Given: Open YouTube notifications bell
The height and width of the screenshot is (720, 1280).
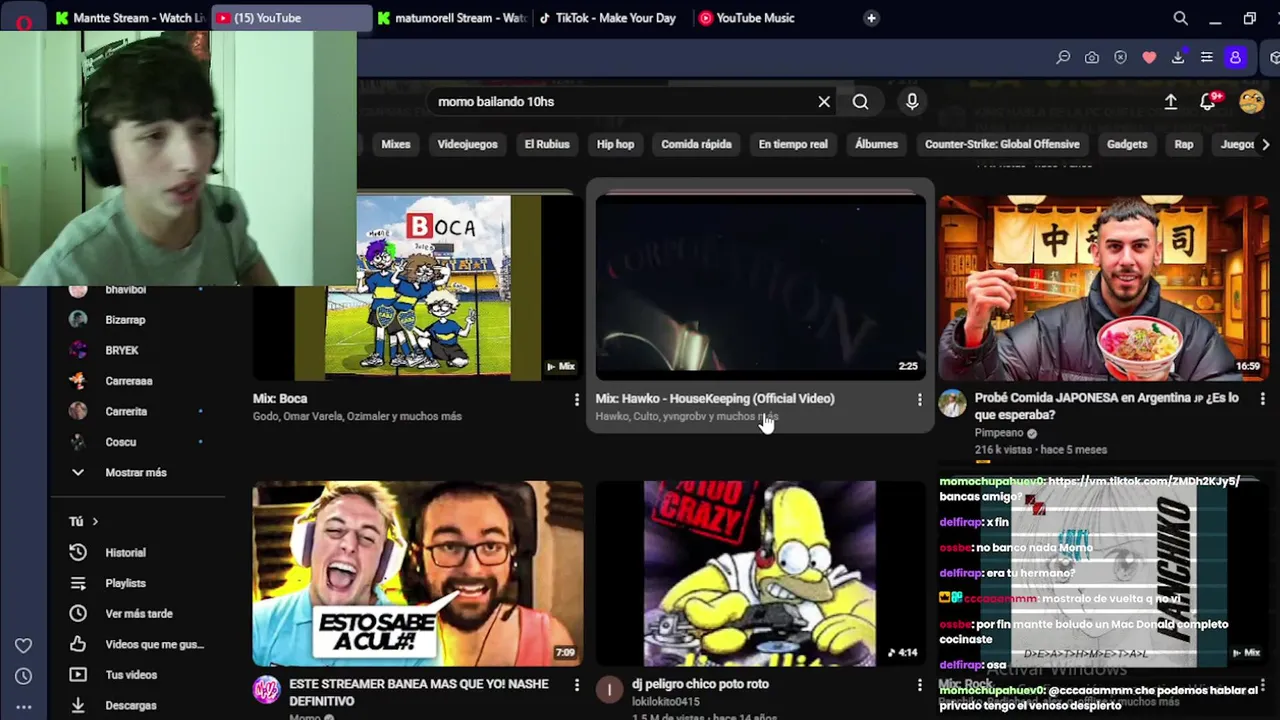Looking at the screenshot, I should pos(1208,102).
